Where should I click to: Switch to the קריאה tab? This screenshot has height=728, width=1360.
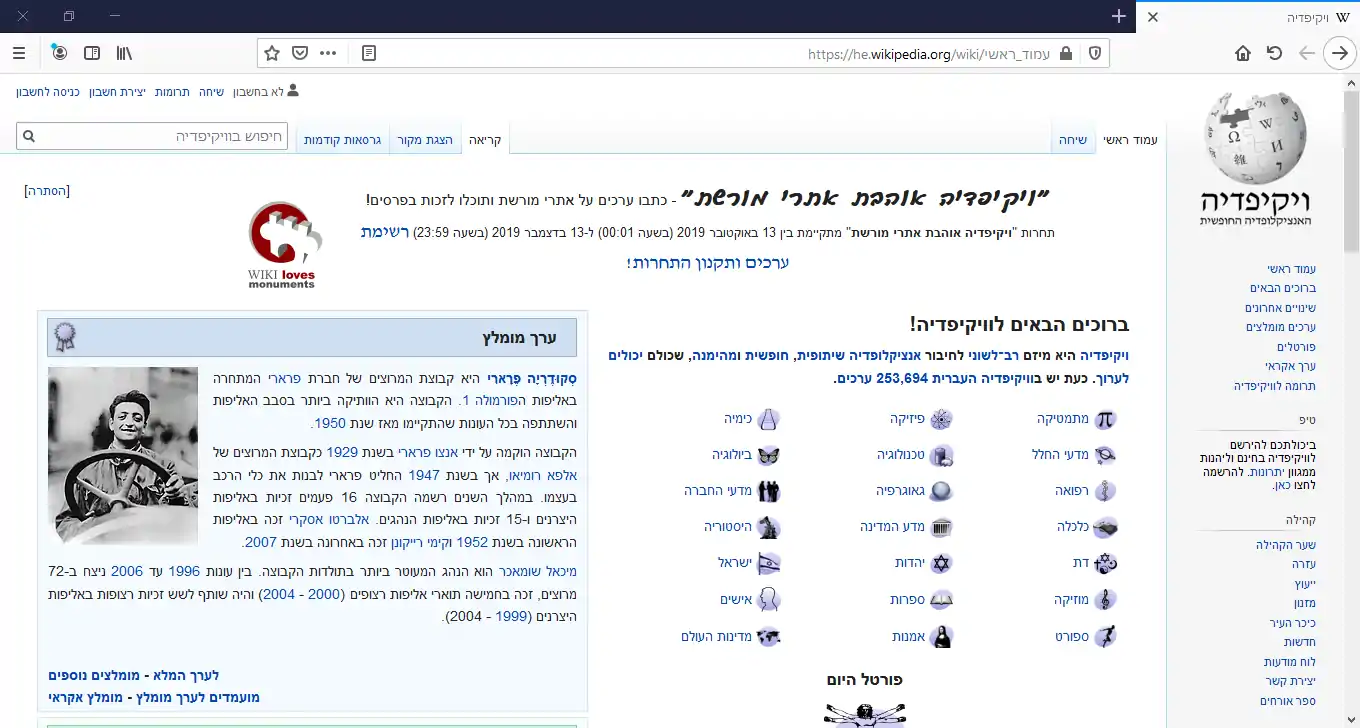point(485,140)
